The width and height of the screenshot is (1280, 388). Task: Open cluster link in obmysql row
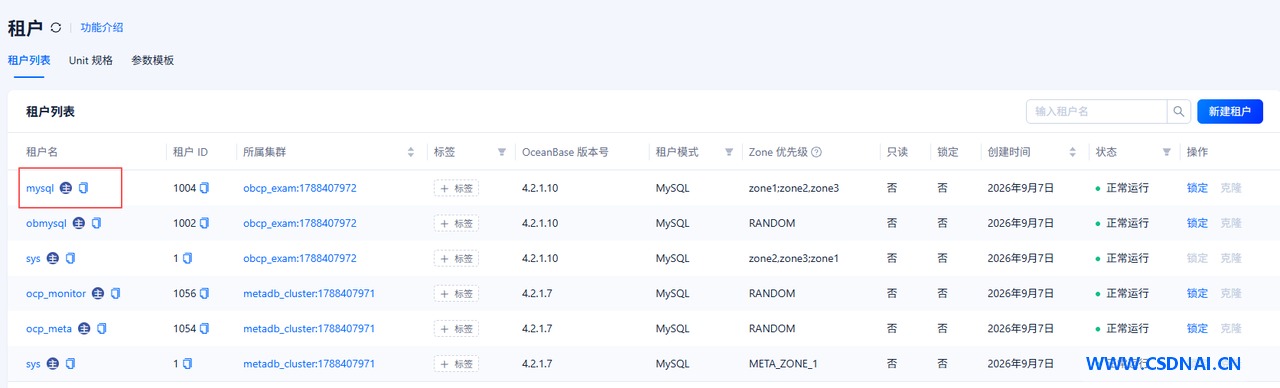click(299, 223)
